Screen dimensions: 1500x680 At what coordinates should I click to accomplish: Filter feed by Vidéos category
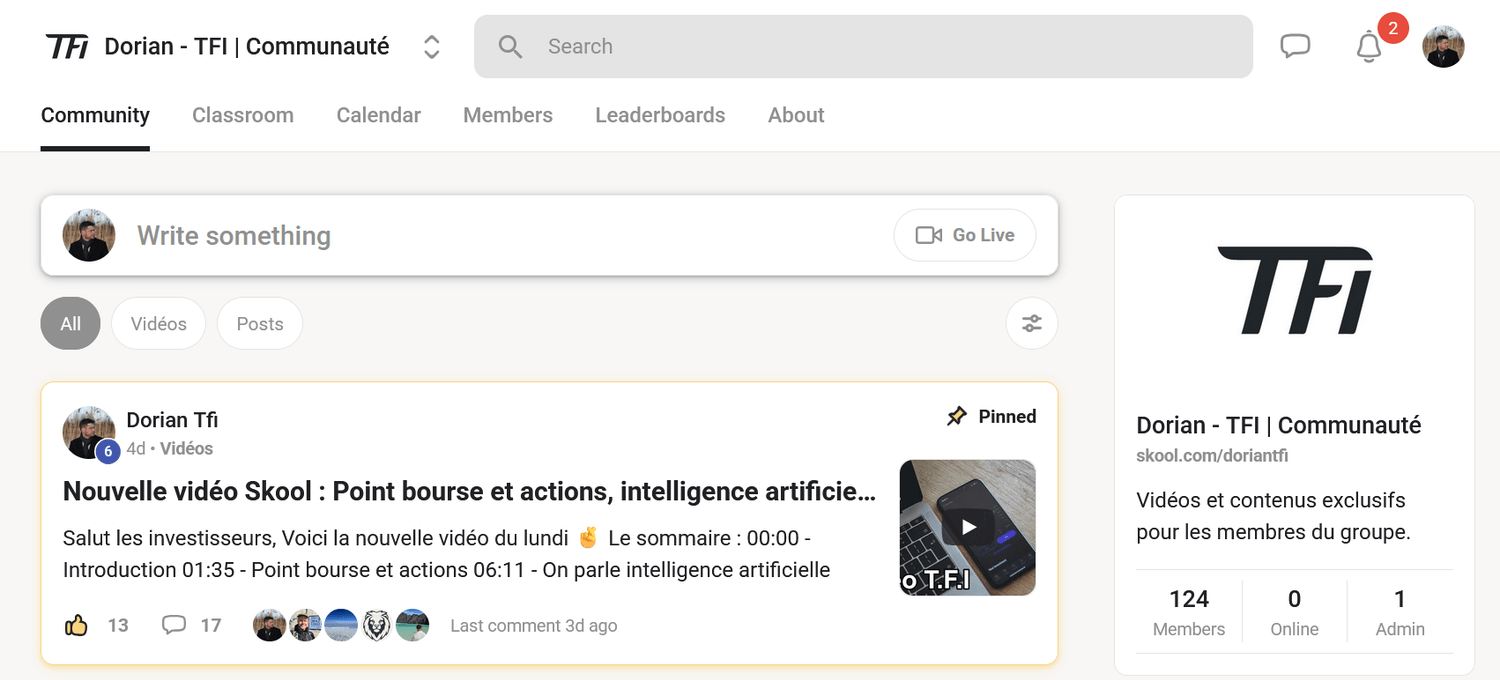tap(158, 324)
